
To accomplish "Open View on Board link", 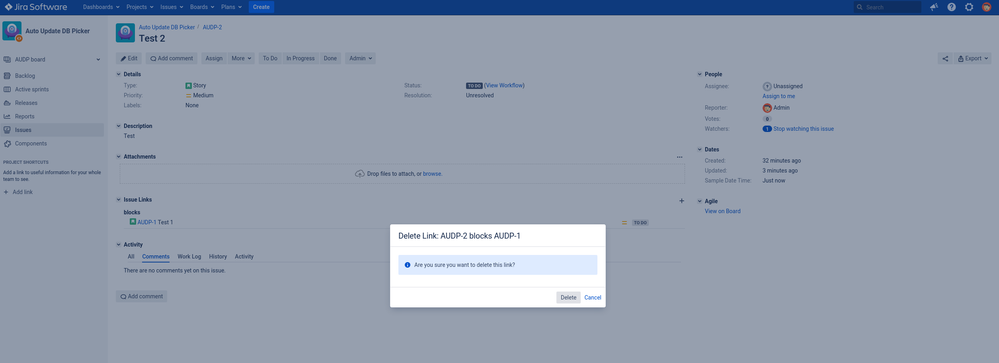I will tap(722, 211).
